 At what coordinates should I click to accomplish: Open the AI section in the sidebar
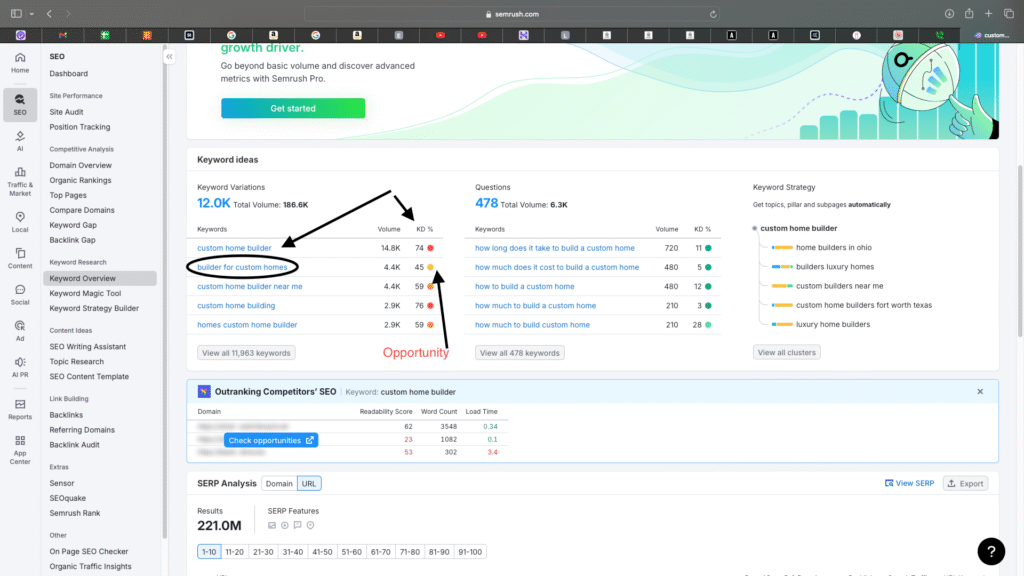[x=19, y=142]
